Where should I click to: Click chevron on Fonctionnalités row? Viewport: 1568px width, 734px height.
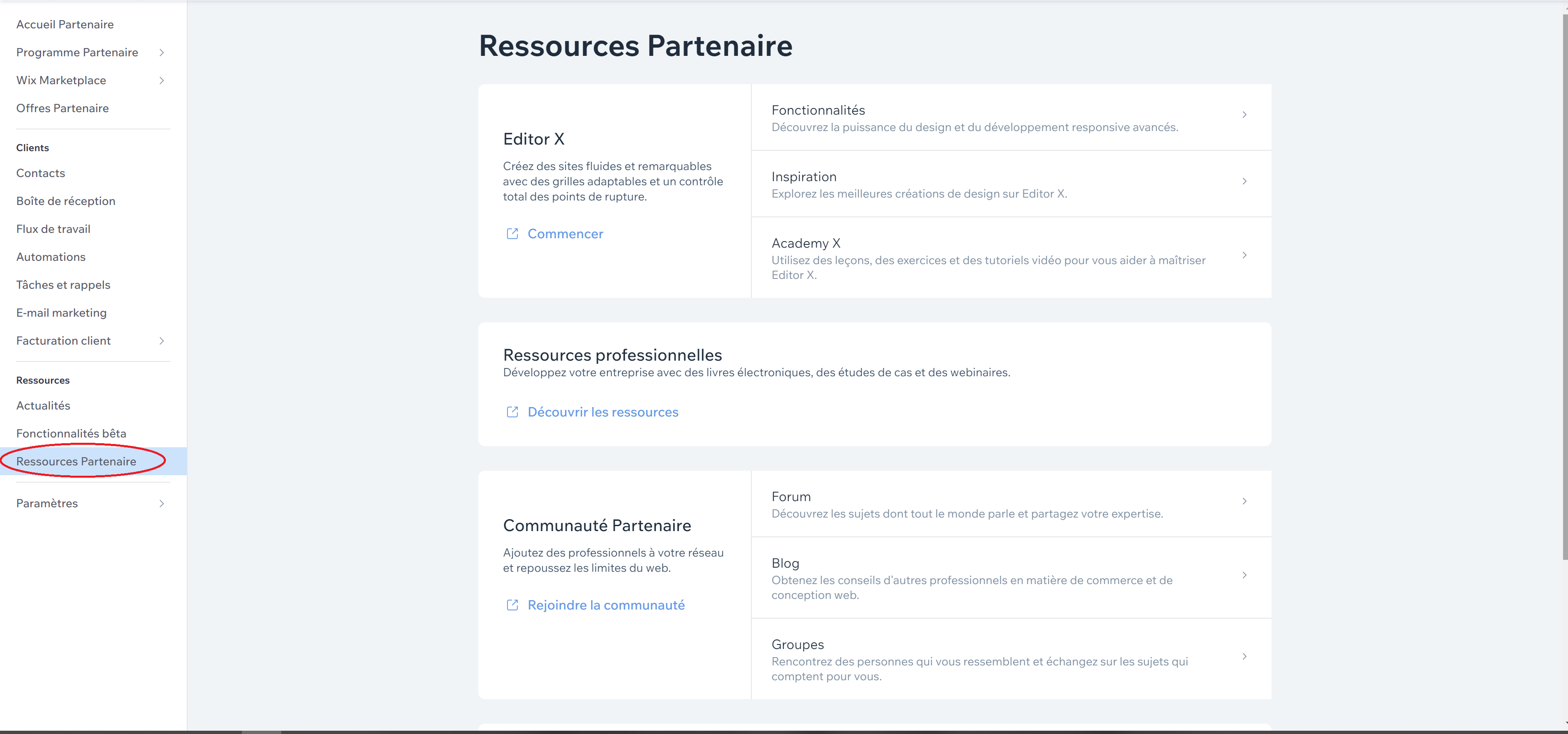click(1244, 115)
